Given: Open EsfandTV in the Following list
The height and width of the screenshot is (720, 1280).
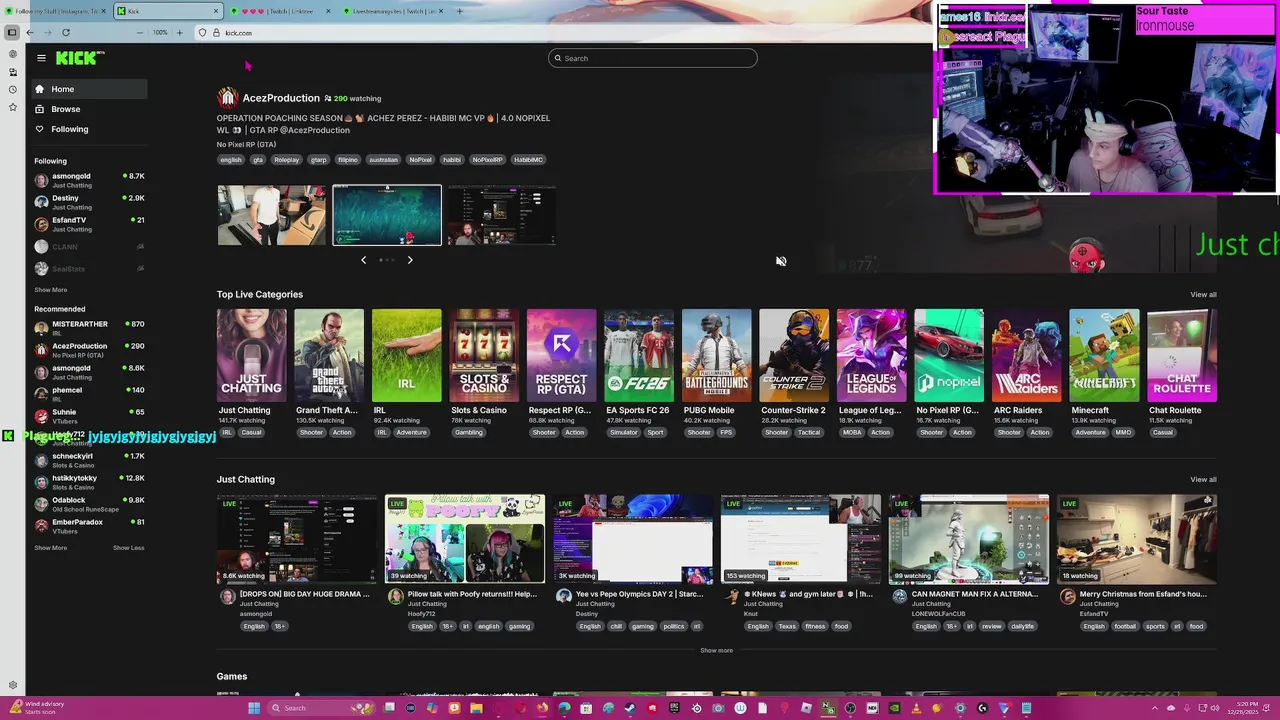Looking at the screenshot, I should (x=89, y=224).
